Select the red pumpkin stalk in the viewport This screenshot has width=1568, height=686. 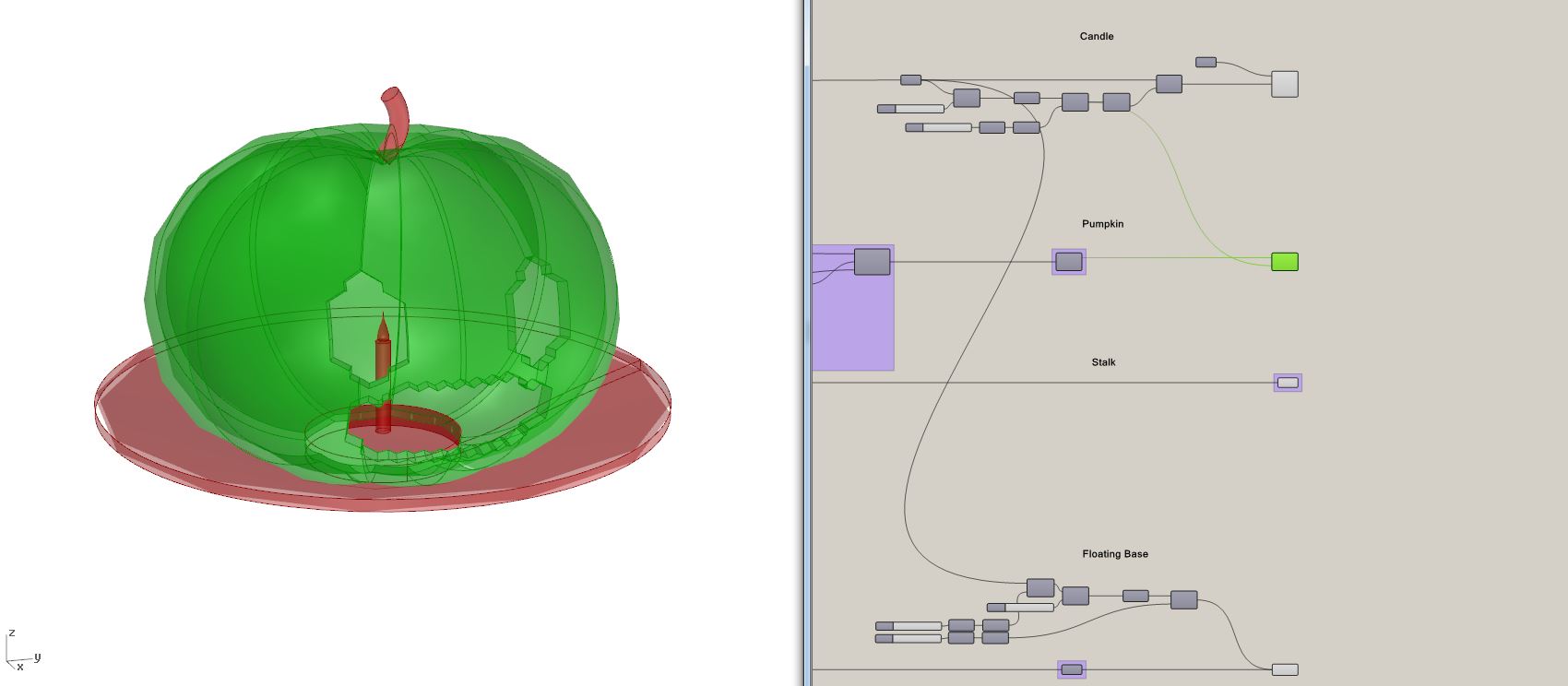click(396, 120)
